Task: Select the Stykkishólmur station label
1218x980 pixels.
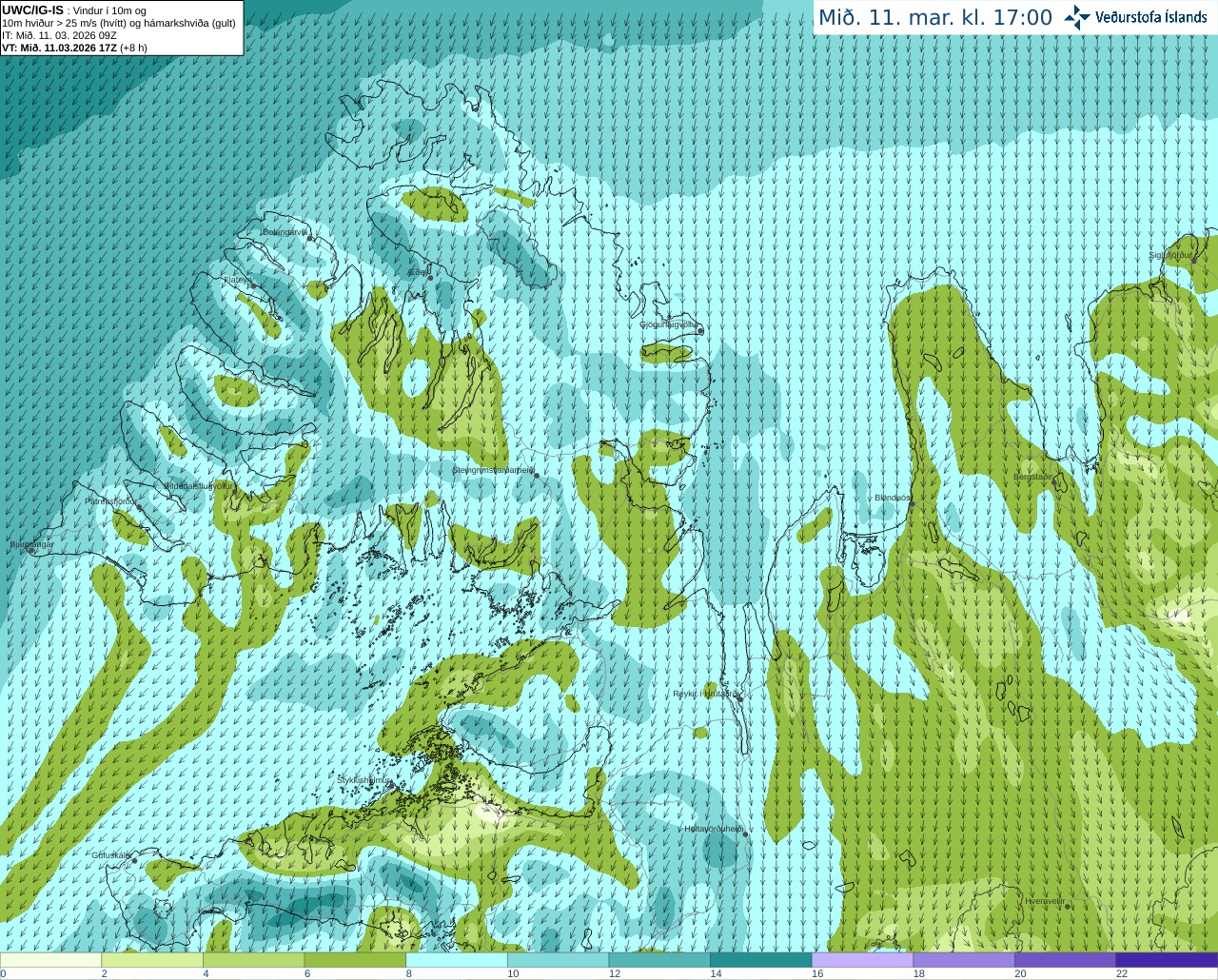Action: pos(364,779)
